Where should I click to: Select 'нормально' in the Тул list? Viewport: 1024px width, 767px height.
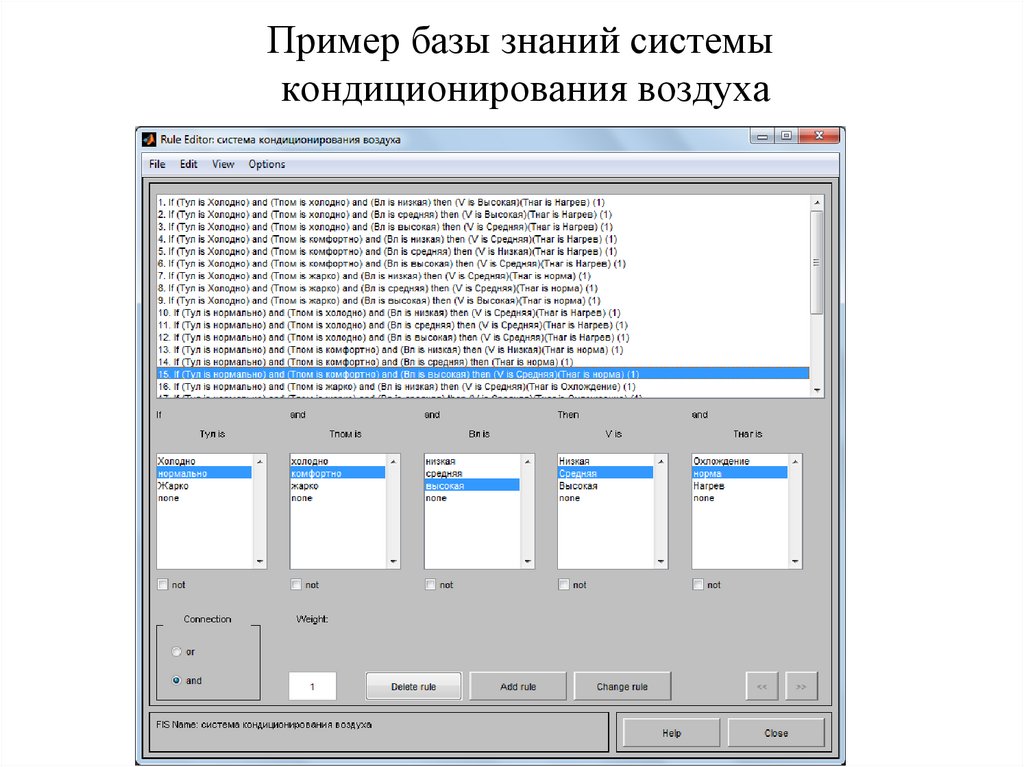pos(204,474)
